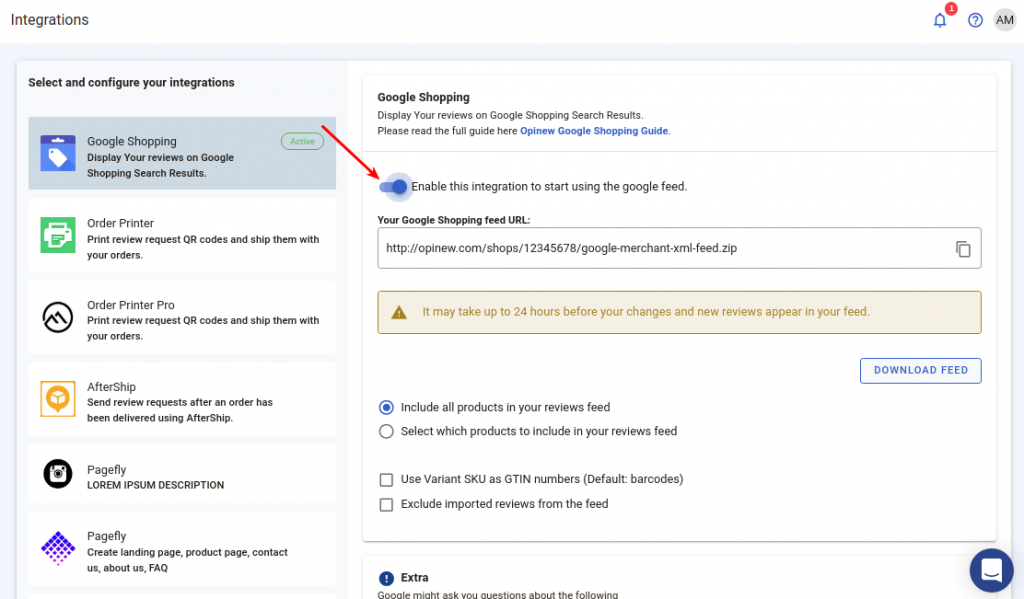
Task: Click the 'Your Google Shopping feed URL:' label
Action: [454, 220]
